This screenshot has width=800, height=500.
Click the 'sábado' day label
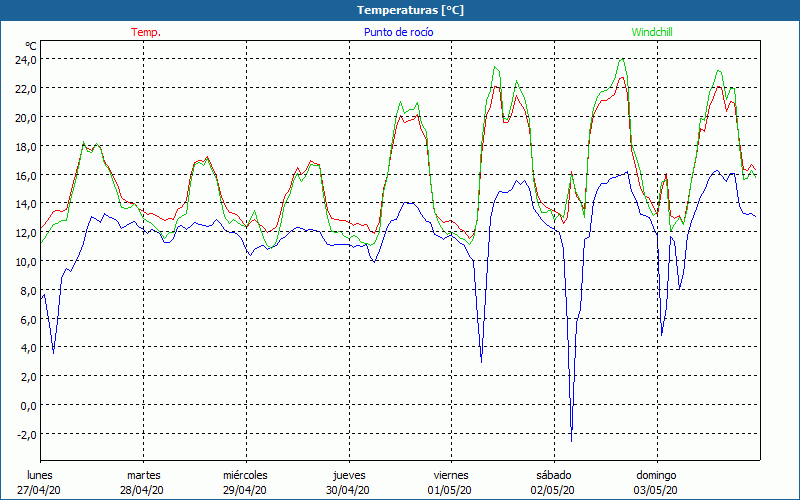coord(554,475)
